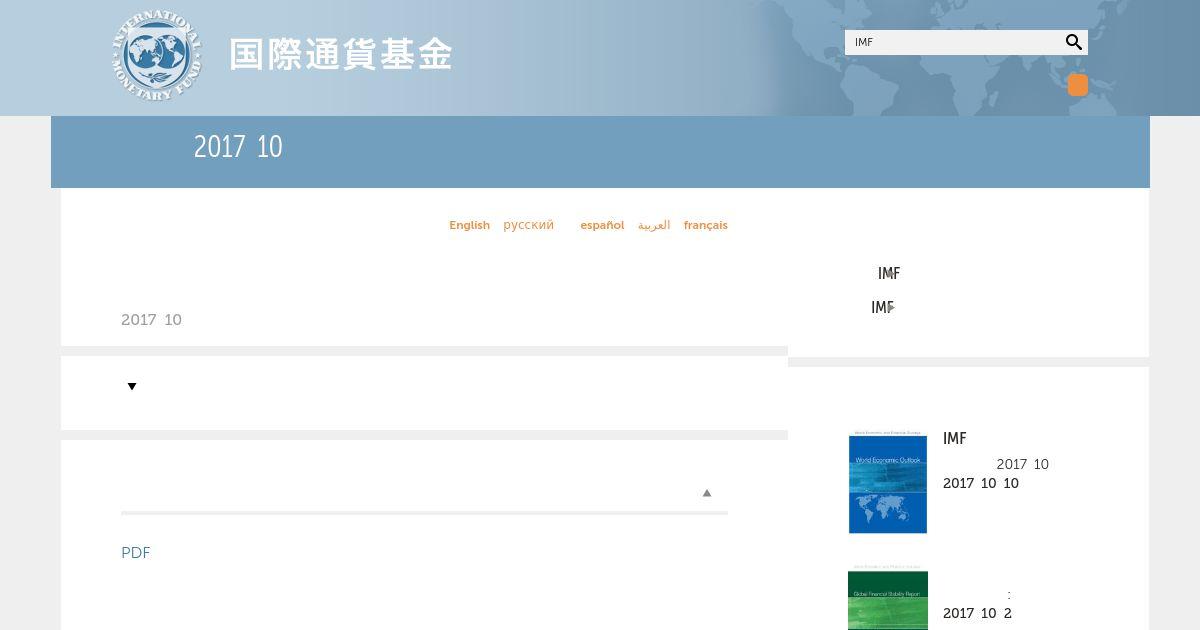Viewport: 1200px width, 630px height.
Task: Click the IMF globe logo
Action: coord(157,56)
